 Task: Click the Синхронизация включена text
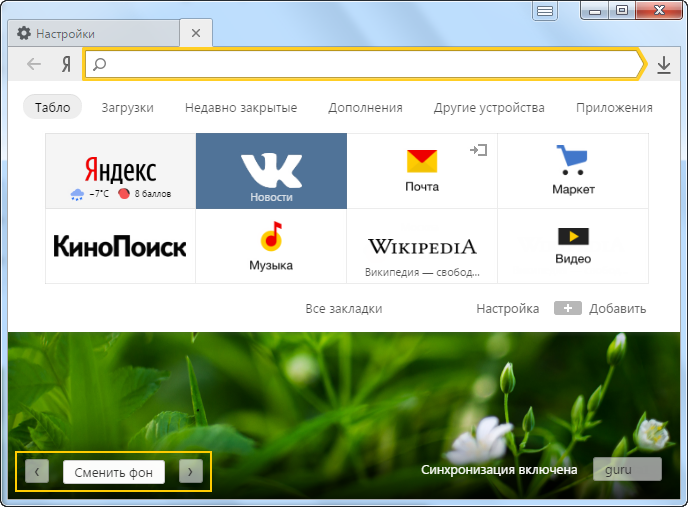(499, 470)
